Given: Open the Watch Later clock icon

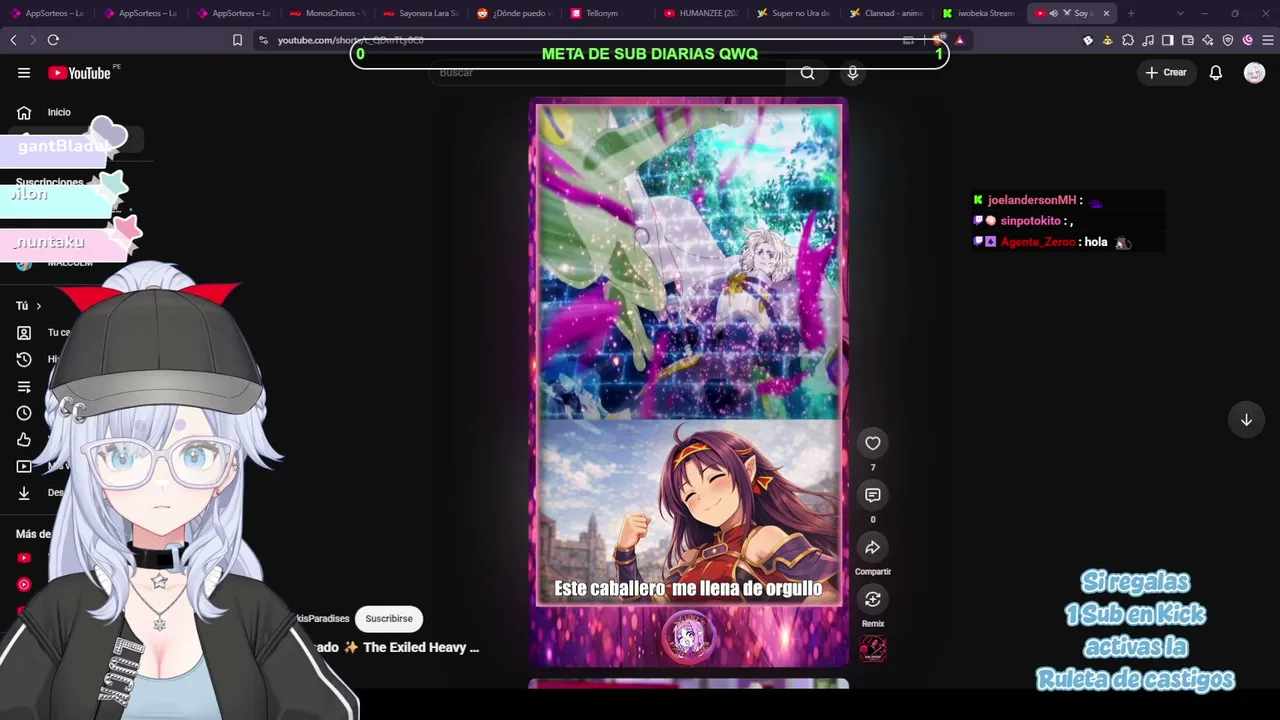Looking at the screenshot, I should (24, 413).
